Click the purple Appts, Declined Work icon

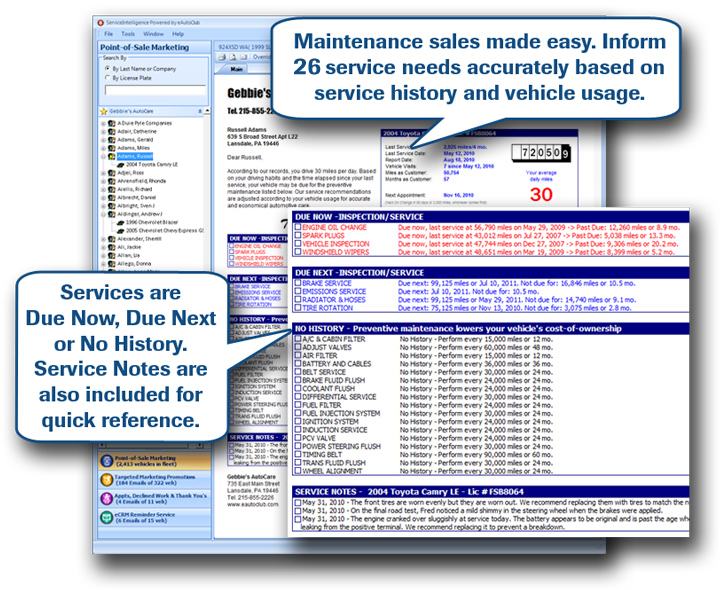(x=107, y=499)
